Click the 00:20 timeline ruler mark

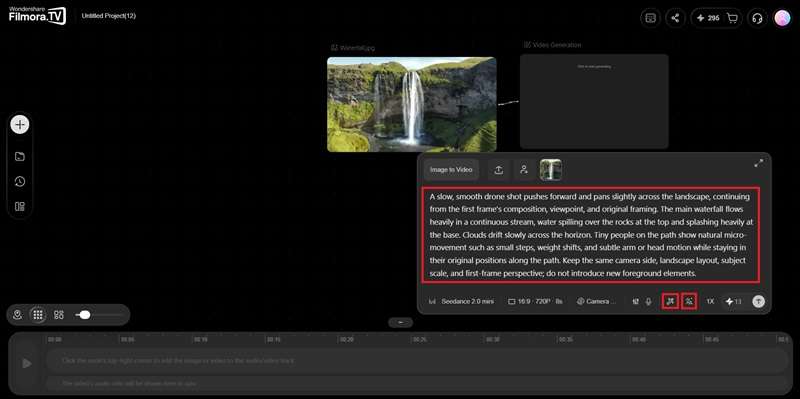pos(347,339)
